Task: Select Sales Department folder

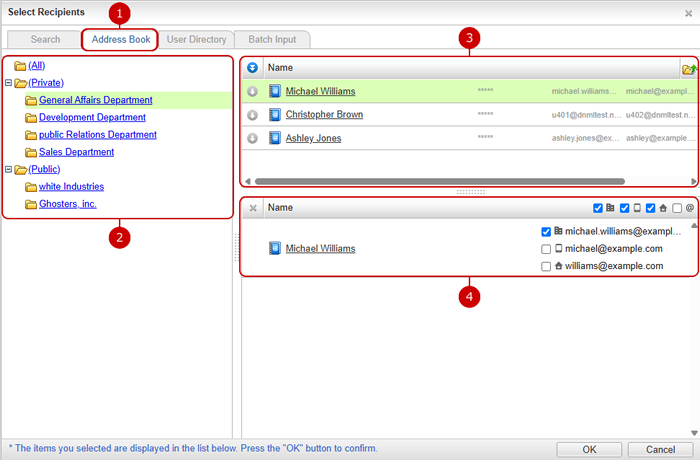Action: 76,152
